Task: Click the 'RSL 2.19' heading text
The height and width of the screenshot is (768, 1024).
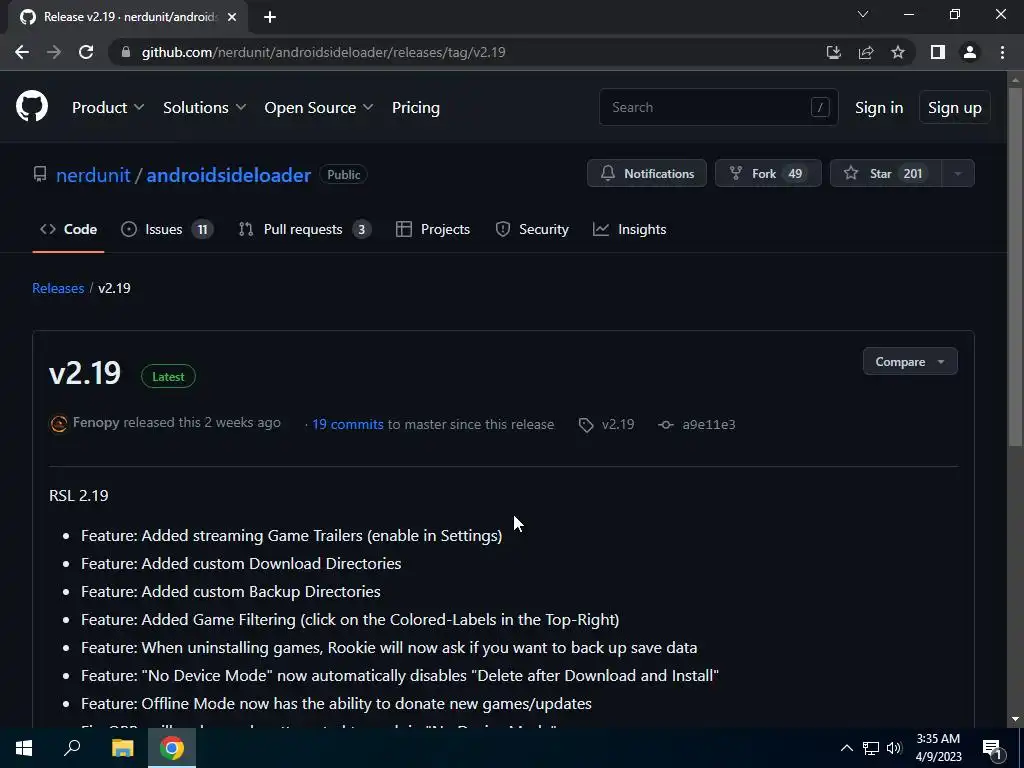Action: point(78,496)
